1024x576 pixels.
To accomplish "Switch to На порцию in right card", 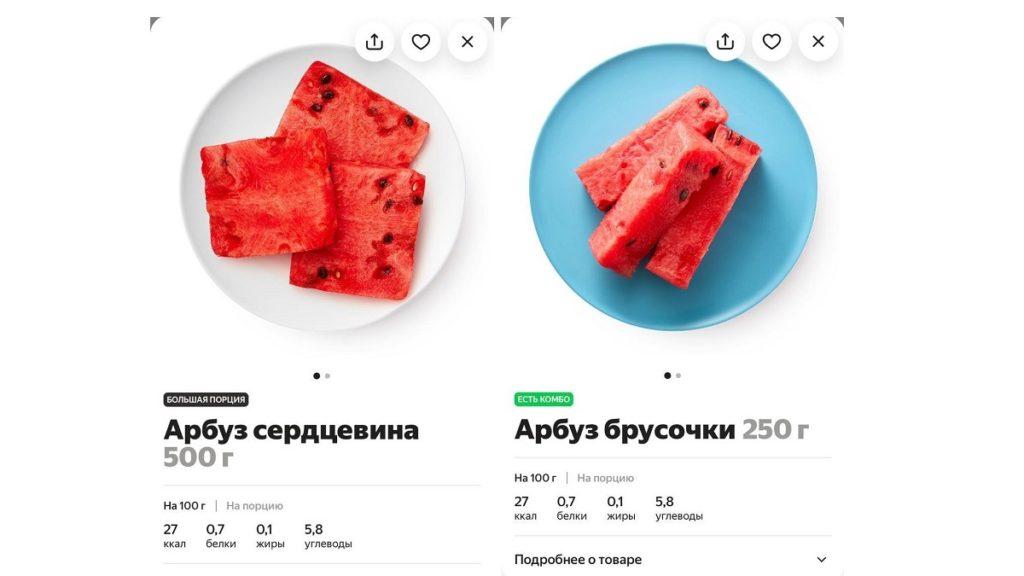I will click(605, 478).
